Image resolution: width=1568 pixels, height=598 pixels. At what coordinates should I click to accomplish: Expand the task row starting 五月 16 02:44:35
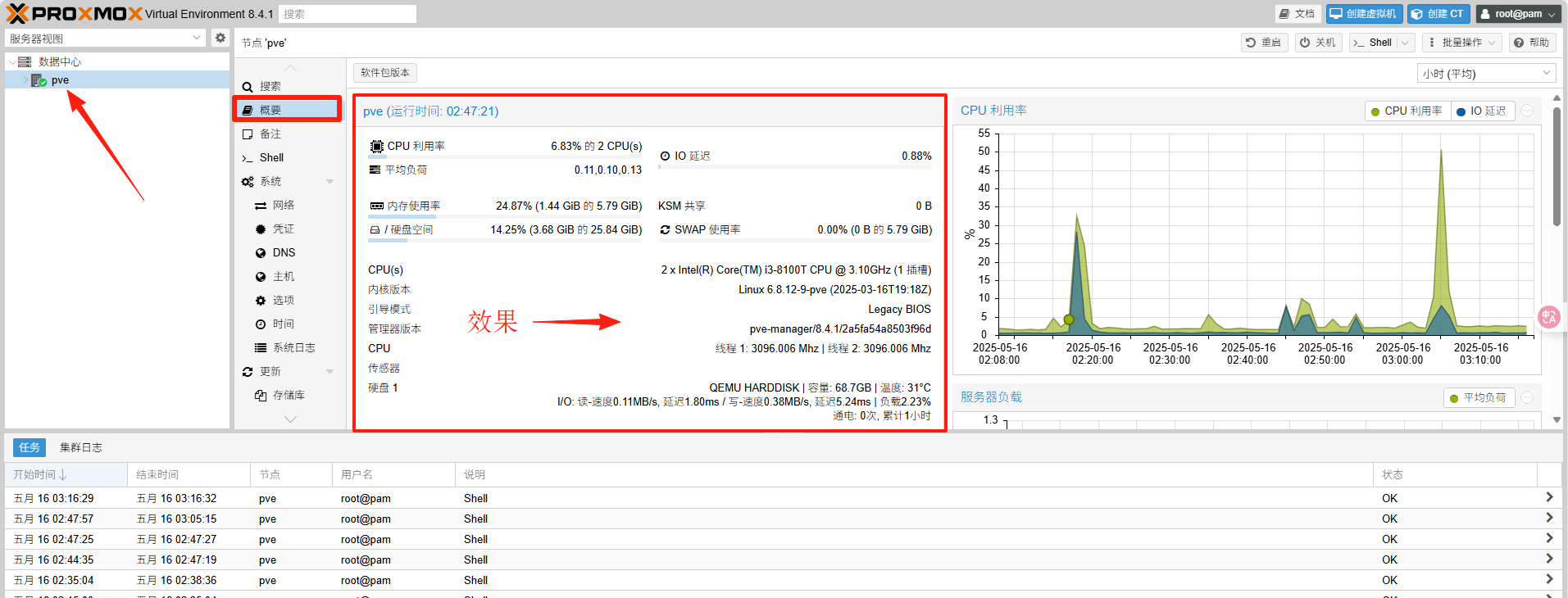tap(1549, 559)
